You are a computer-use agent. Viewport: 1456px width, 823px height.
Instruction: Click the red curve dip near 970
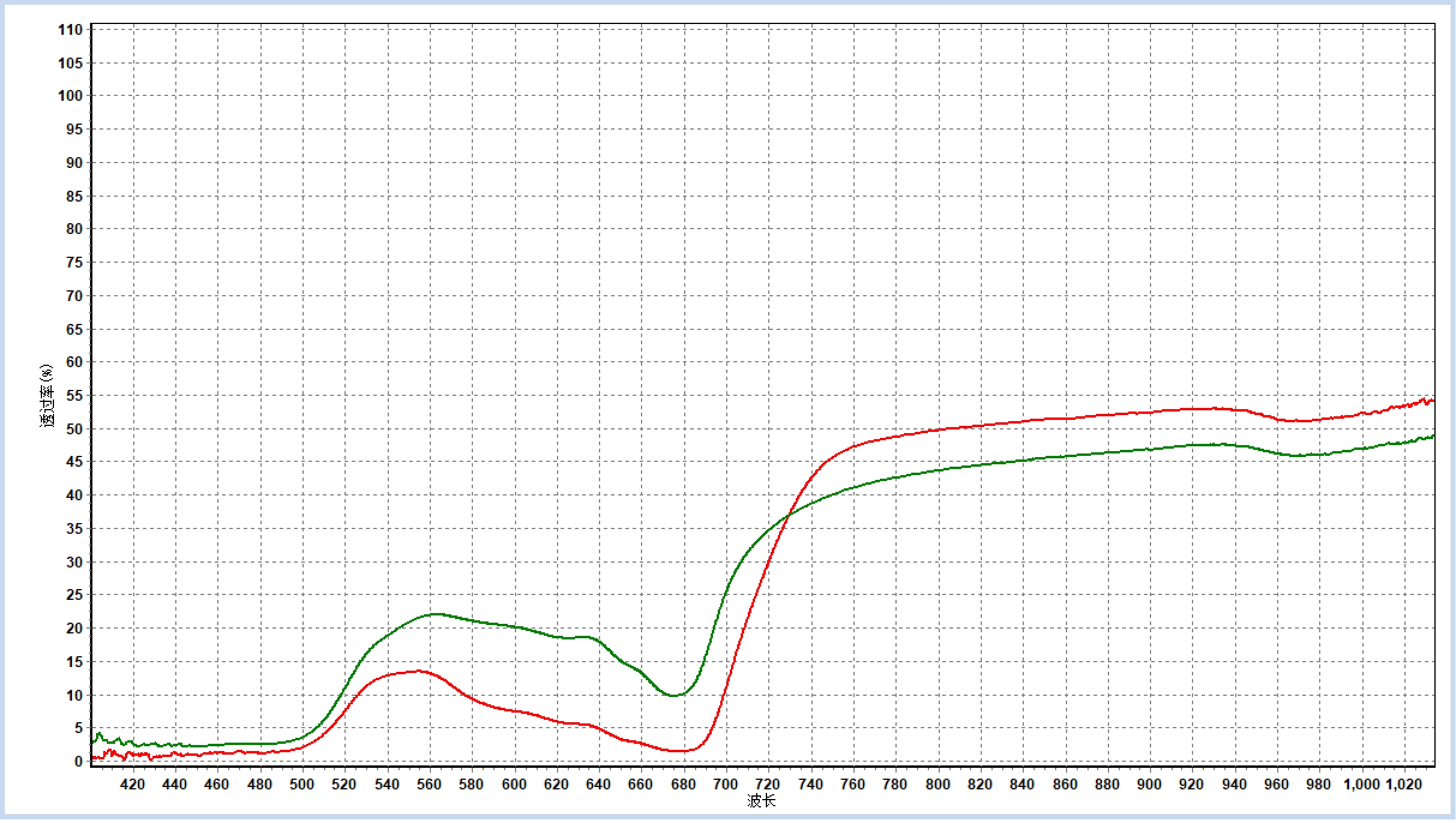tap(1298, 421)
